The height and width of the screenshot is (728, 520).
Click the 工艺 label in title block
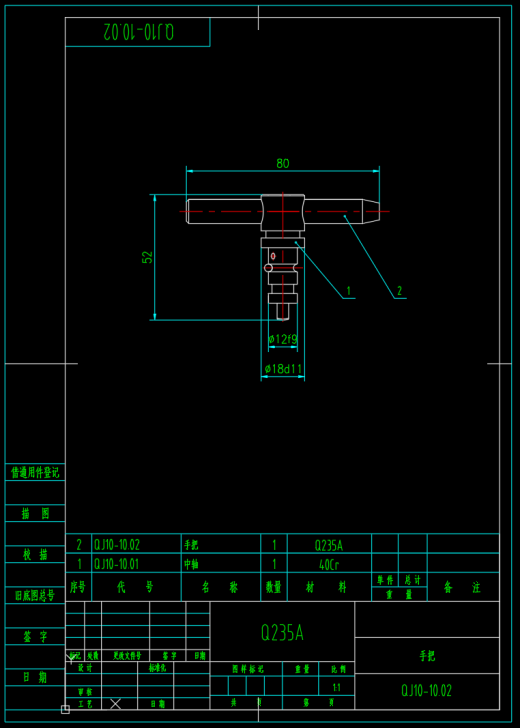(85, 703)
